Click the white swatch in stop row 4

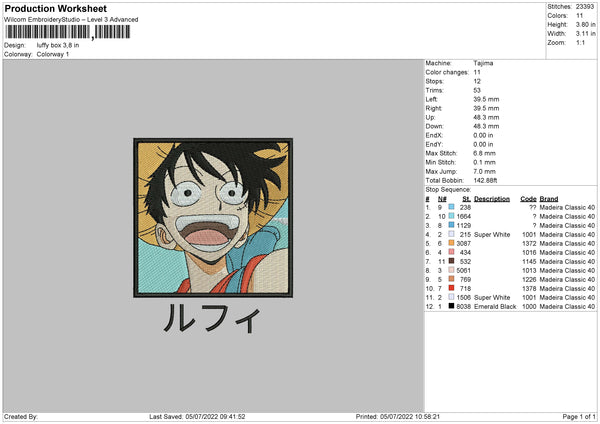click(x=452, y=234)
